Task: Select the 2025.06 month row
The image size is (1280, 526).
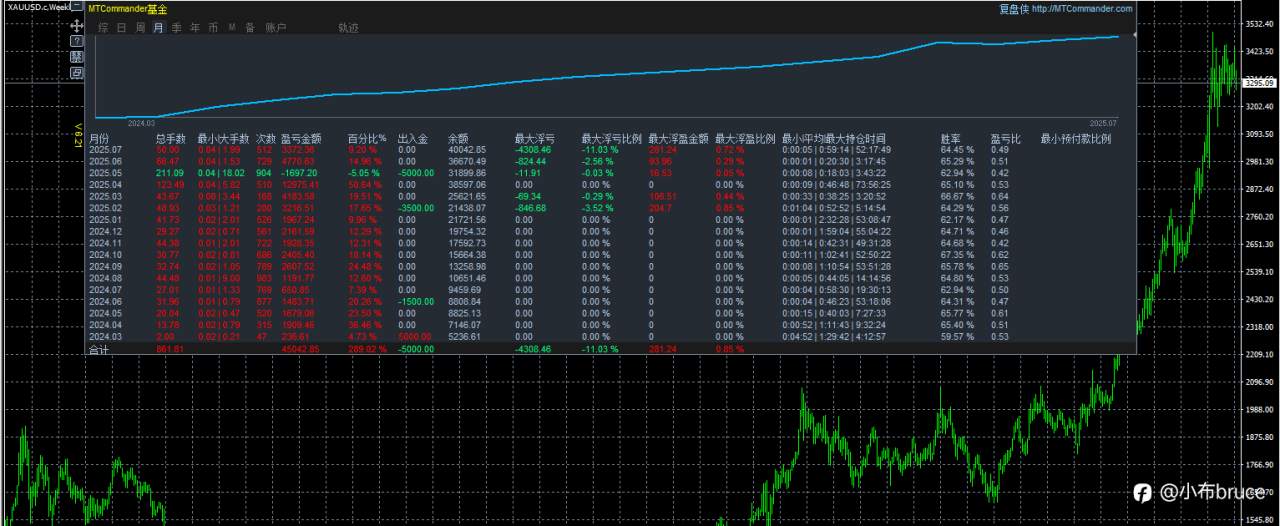Action: click(x=612, y=161)
